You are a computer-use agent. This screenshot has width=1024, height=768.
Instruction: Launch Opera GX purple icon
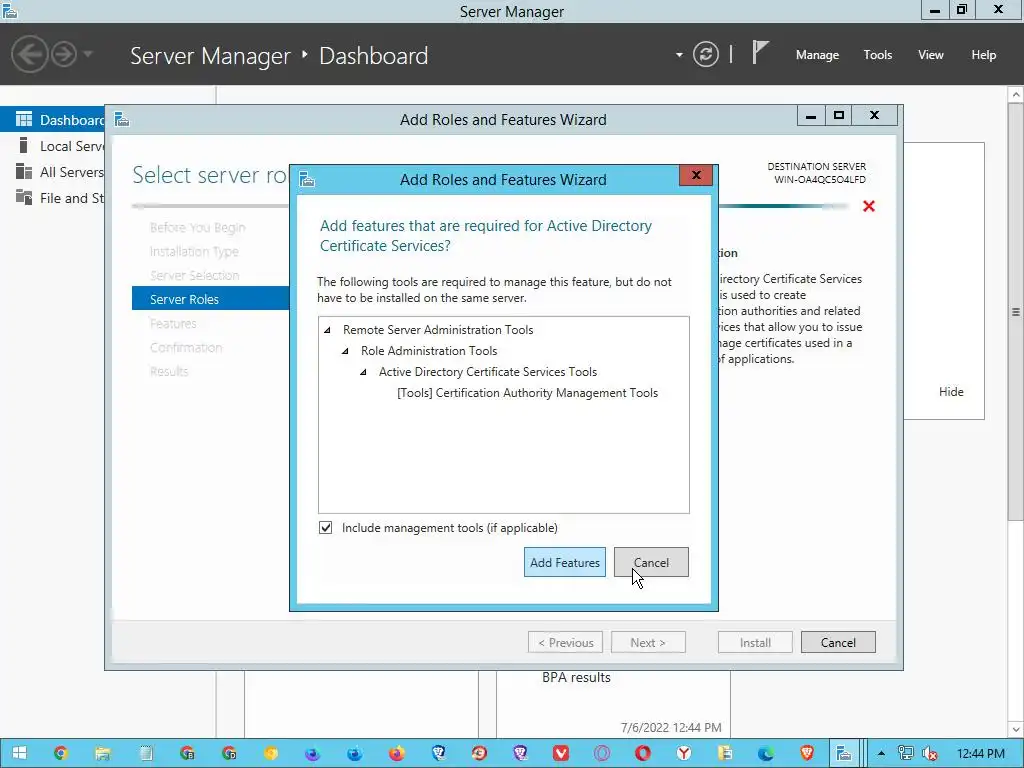(601, 753)
